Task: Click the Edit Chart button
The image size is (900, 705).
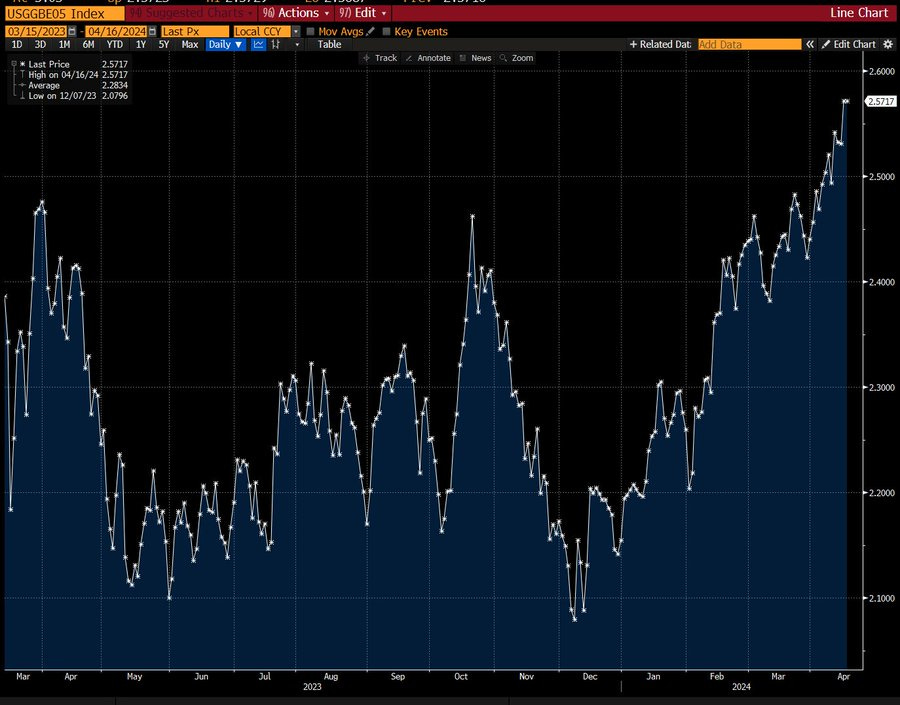Action: (x=849, y=44)
